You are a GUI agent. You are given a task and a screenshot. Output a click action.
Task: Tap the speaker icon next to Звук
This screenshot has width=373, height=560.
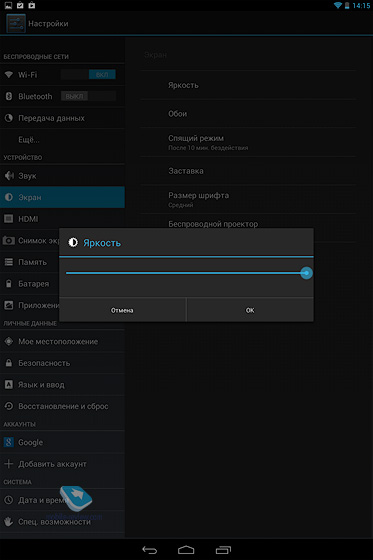point(9,176)
